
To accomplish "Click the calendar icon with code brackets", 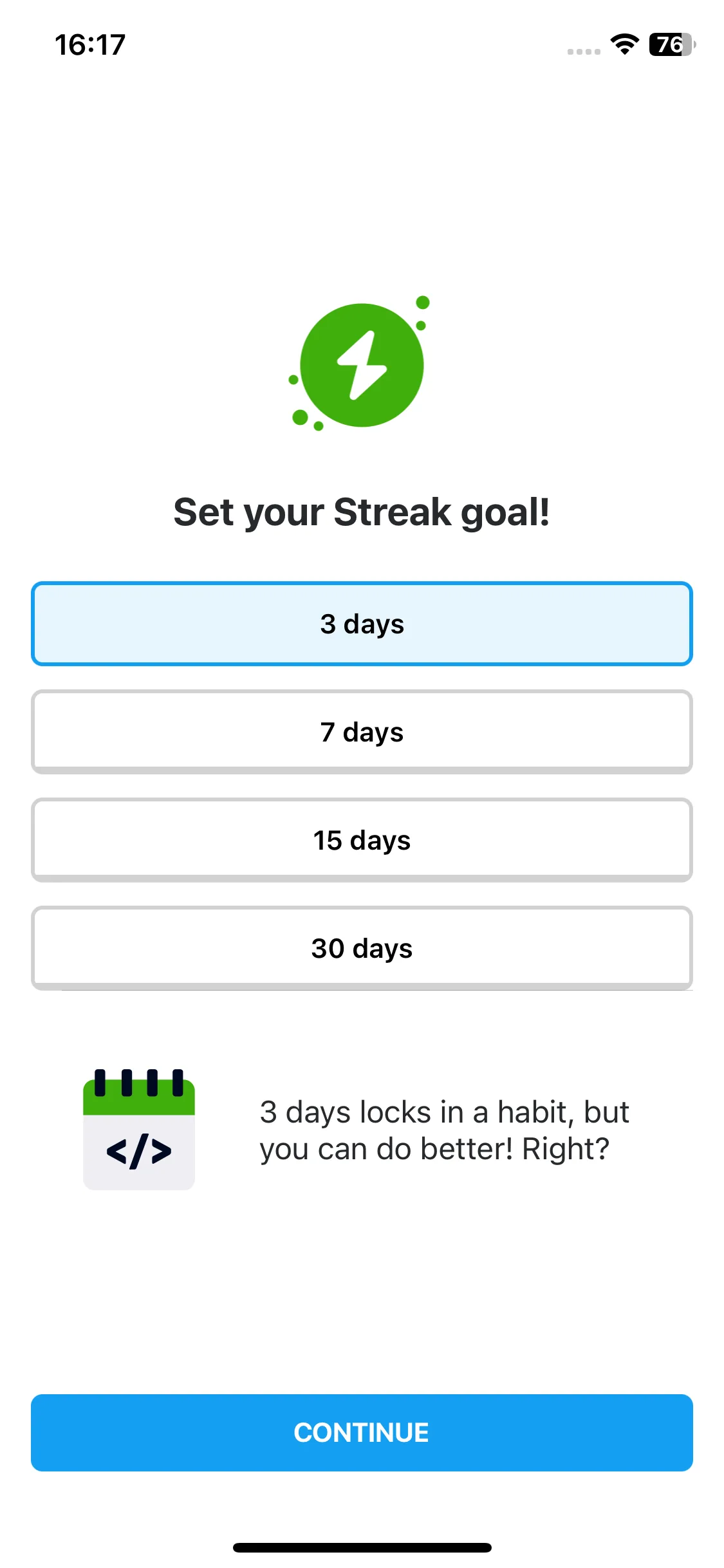I will click(139, 1129).
